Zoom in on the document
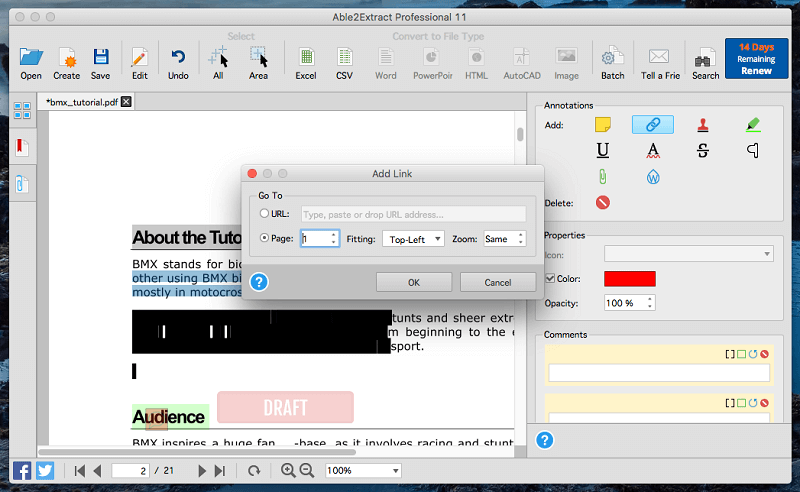Screen dimensions: 800x492 pos(288,470)
